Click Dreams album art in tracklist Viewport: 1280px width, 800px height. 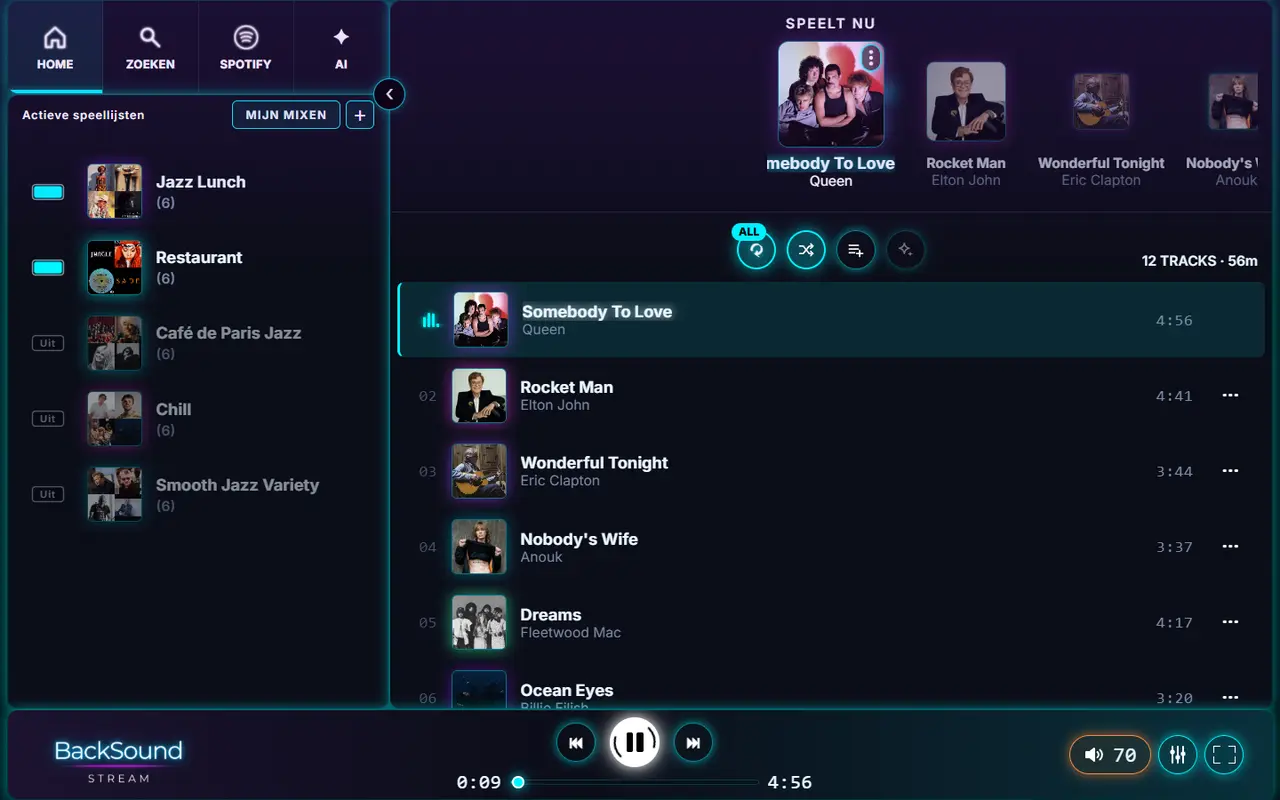coord(479,623)
